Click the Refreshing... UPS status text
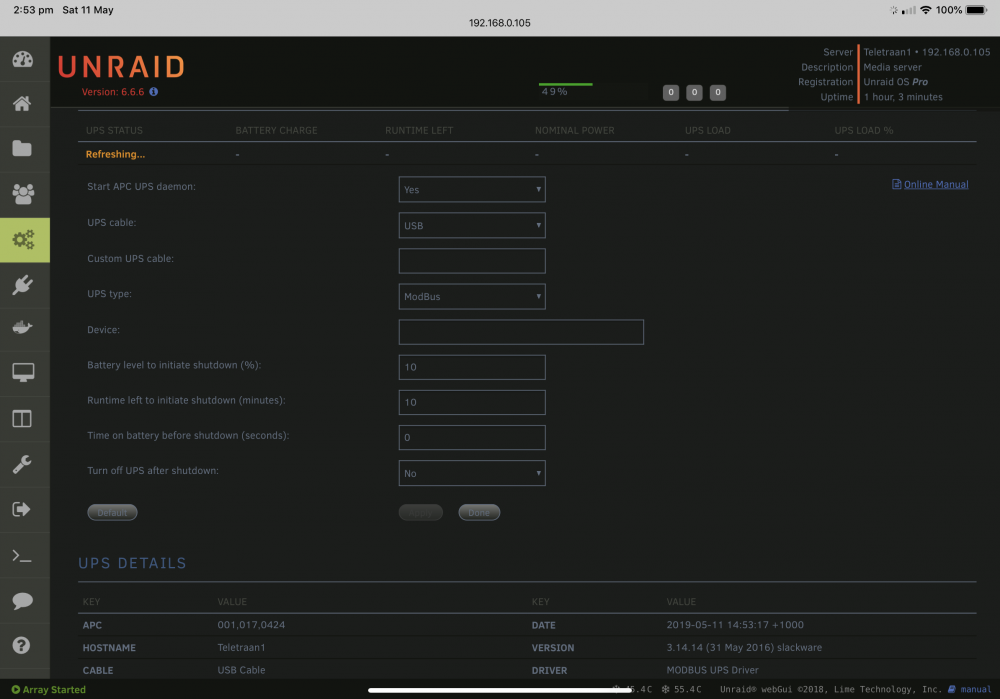The width and height of the screenshot is (1000, 699). (115, 154)
